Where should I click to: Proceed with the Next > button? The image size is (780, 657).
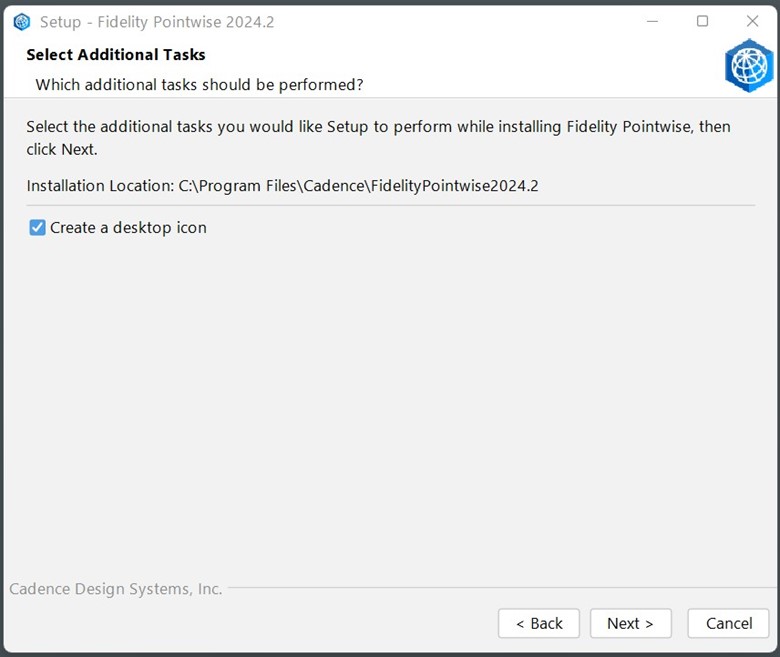tap(631, 623)
